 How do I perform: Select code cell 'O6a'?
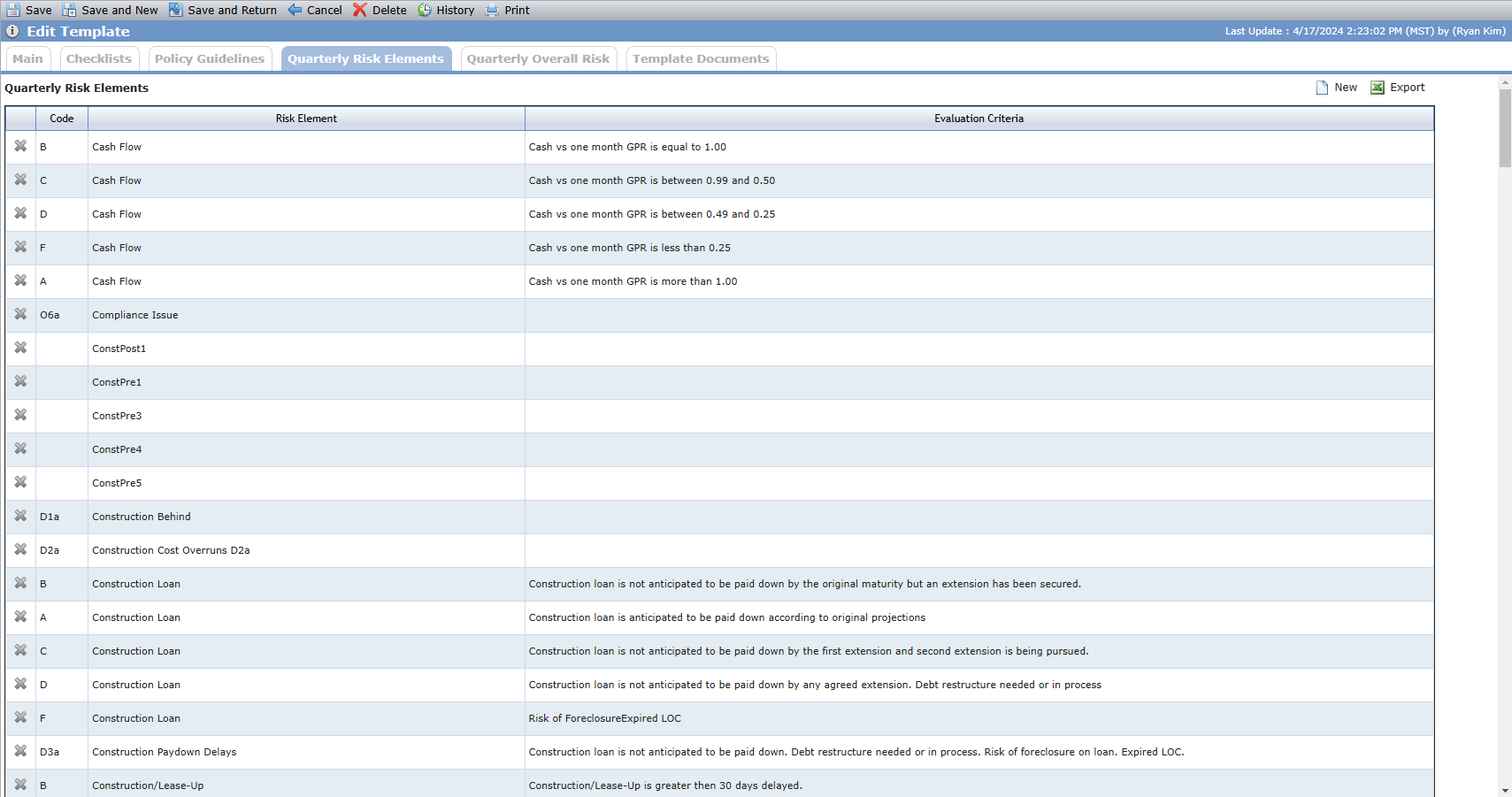[62, 315]
